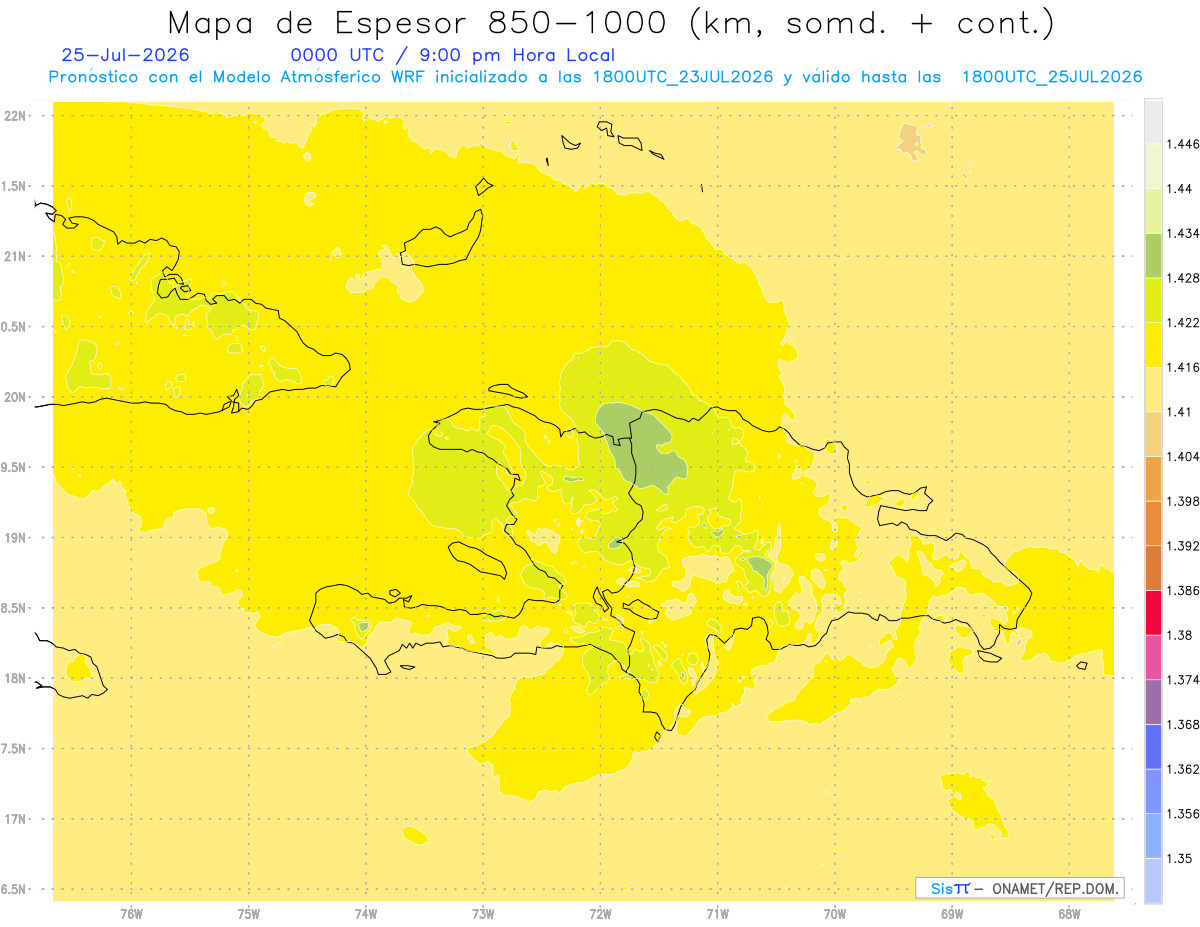1200x927 pixels.
Task: Click the latitude label "21N"
Action: [x=14, y=257]
